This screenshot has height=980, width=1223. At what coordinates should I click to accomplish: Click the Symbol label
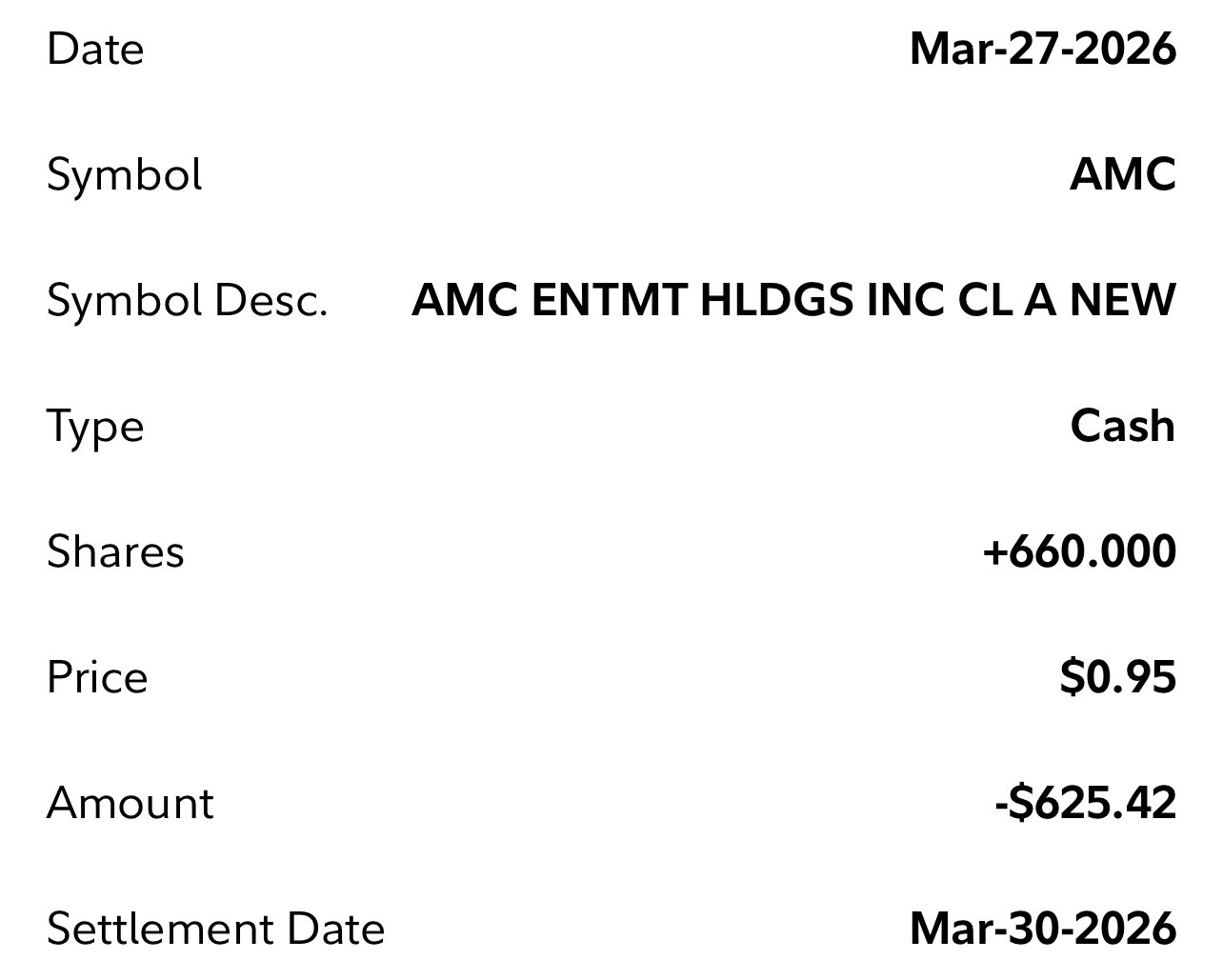pyautogui.click(x=125, y=175)
